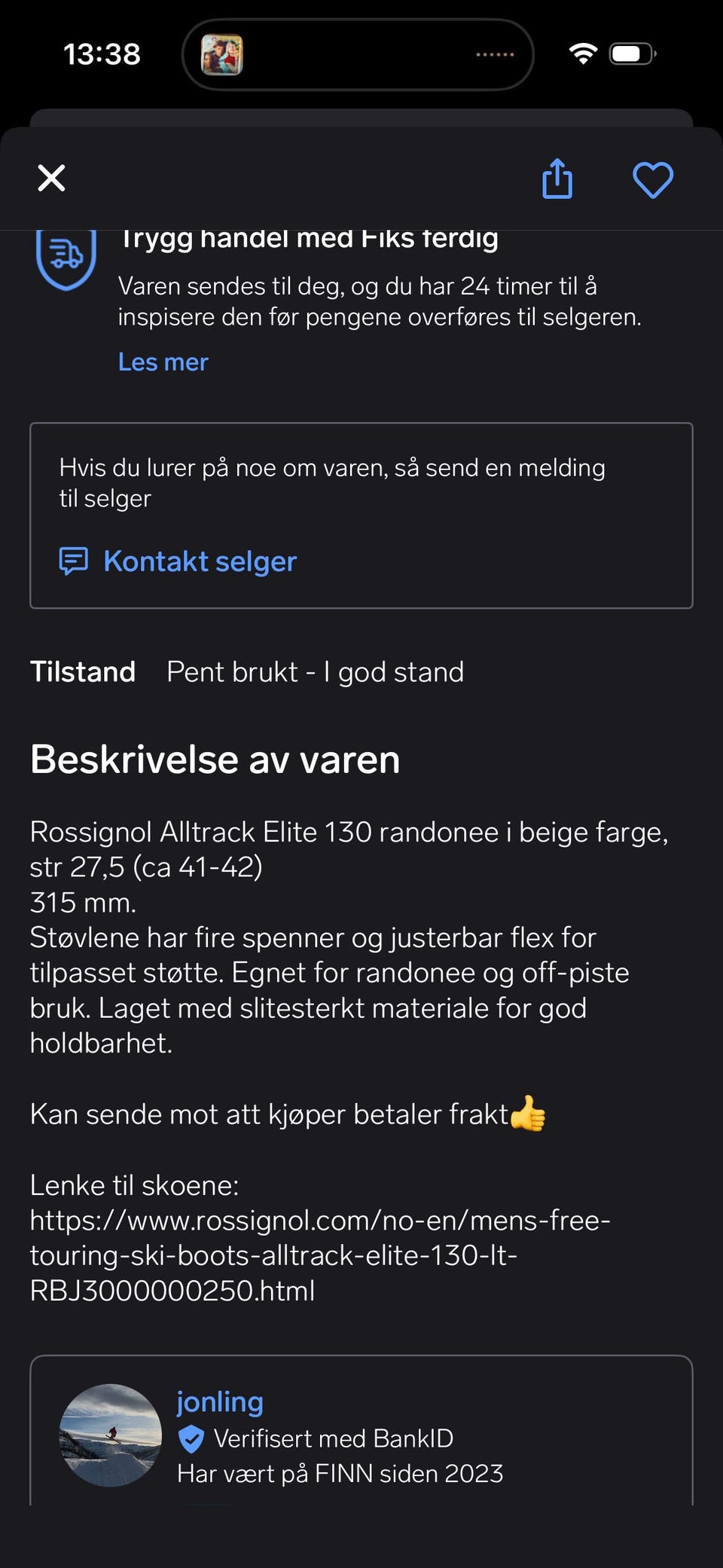Screen dimensions: 723x1568
Task: Open the Les mer link
Action: (x=163, y=362)
